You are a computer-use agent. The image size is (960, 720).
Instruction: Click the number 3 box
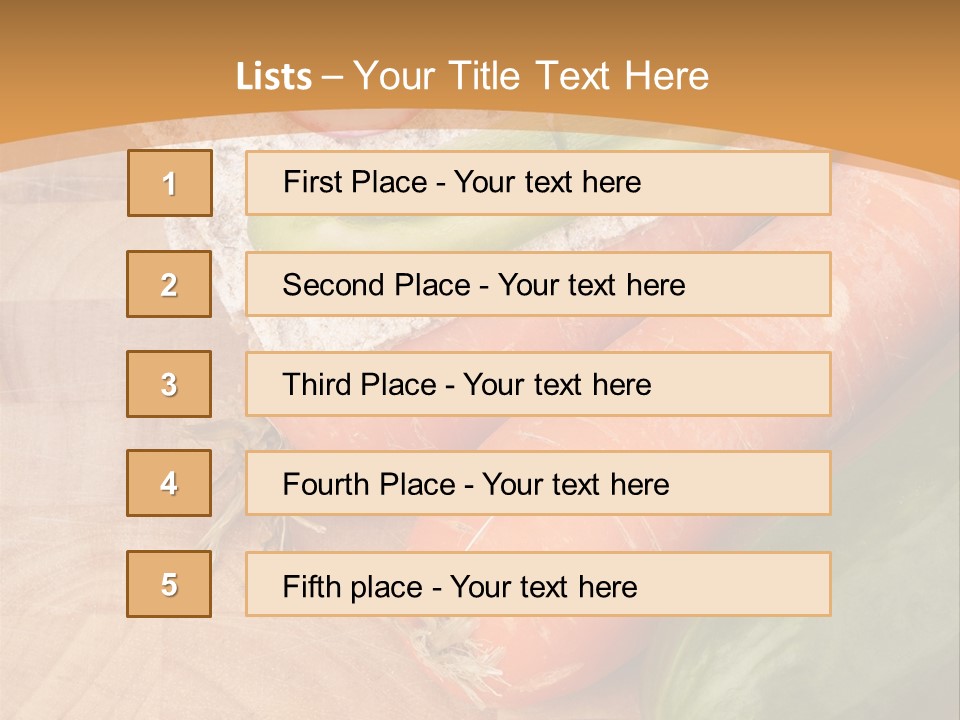pyautogui.click(x=169, y=384)
